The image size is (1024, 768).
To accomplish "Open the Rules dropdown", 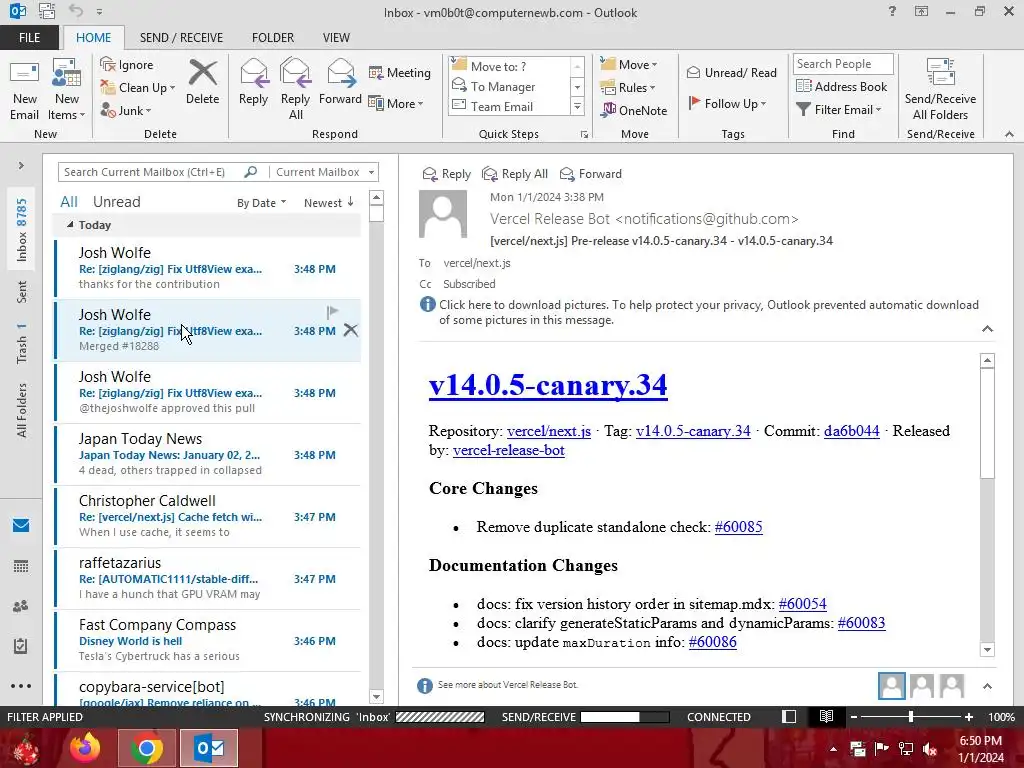I will click(628, 88).
